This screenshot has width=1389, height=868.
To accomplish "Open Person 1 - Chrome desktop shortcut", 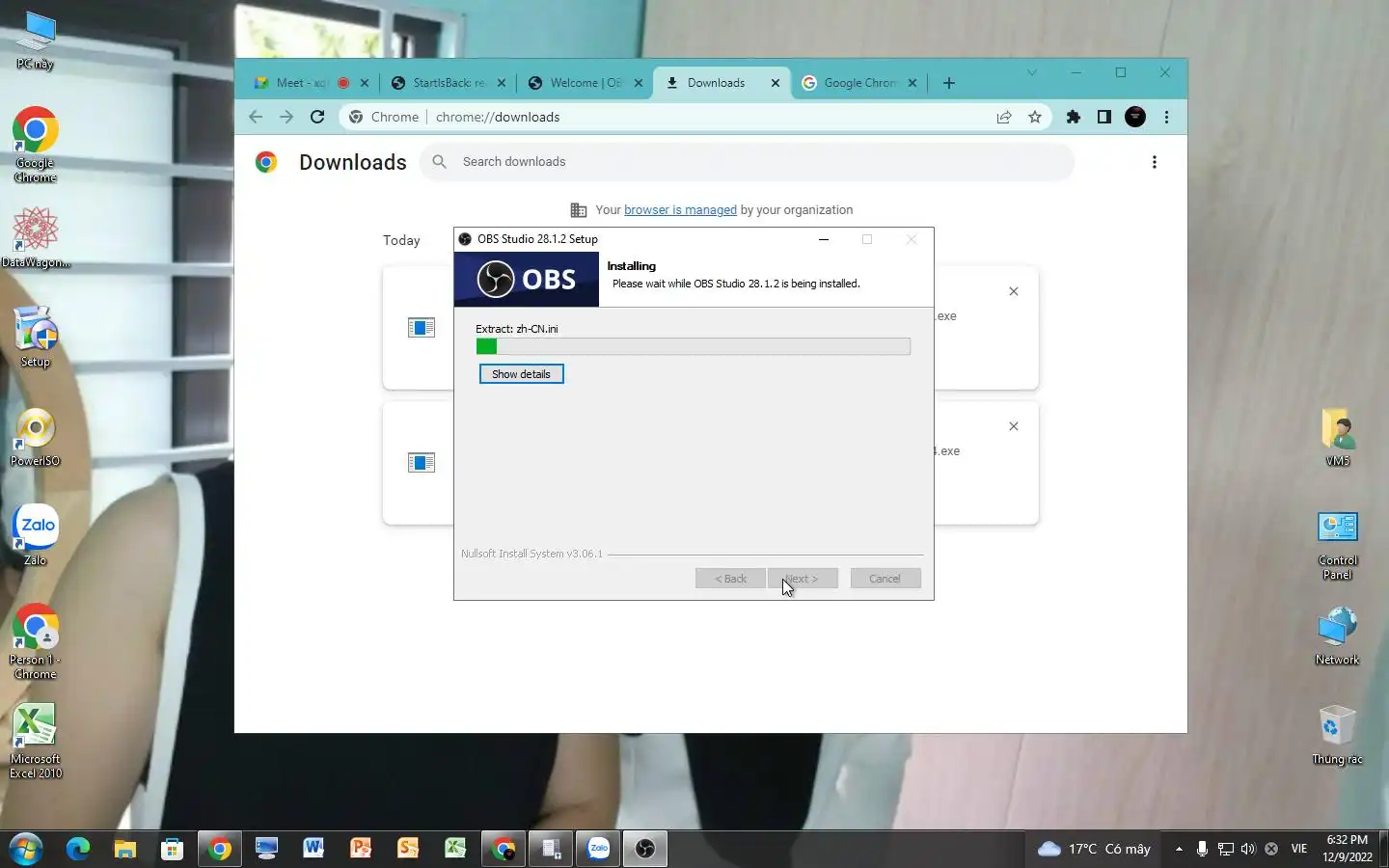I will (x=36, y=642).
